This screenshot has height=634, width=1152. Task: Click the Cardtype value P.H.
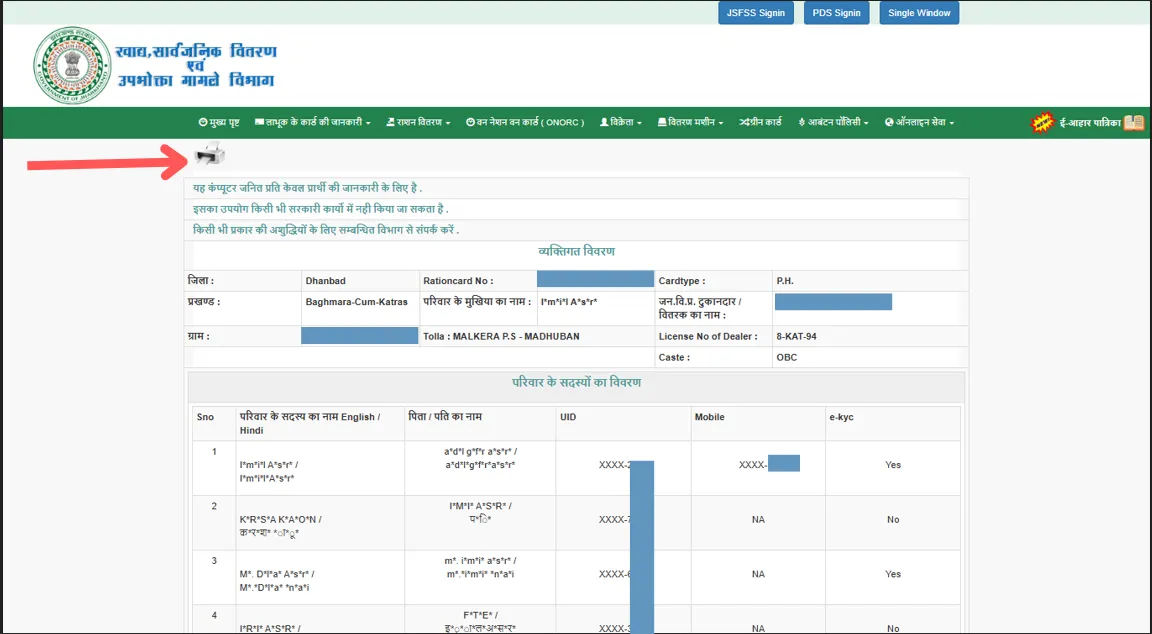click(785, 281)
